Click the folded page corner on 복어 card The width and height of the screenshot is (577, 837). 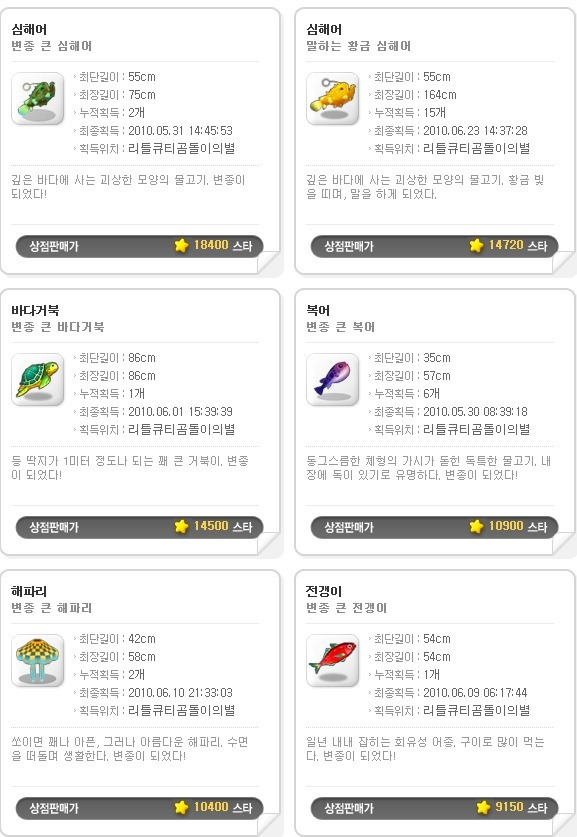point(563,543)
